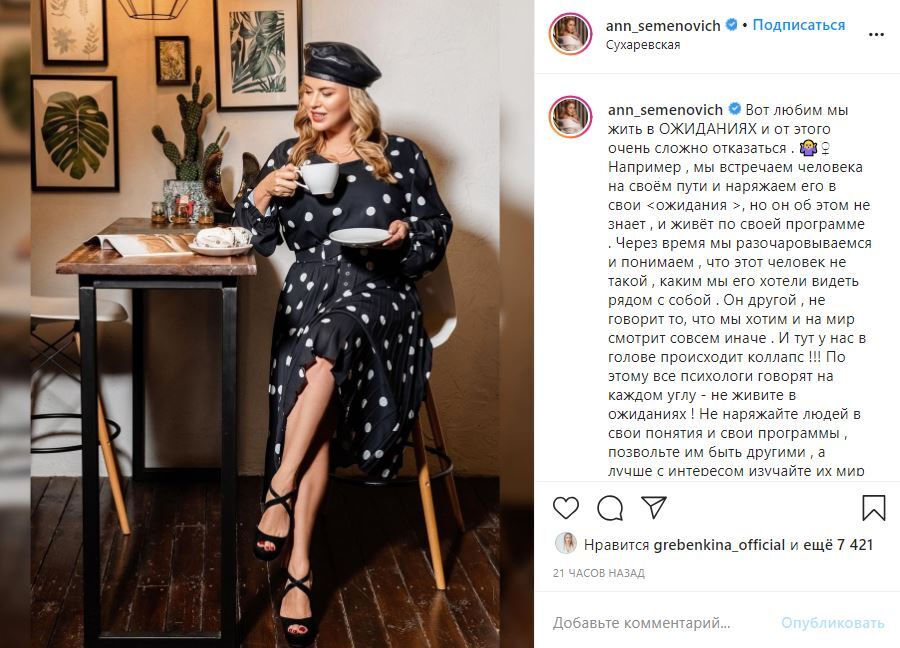900x648 pixels.
Task: Open the Сухаревская location link
Action: 643,45
